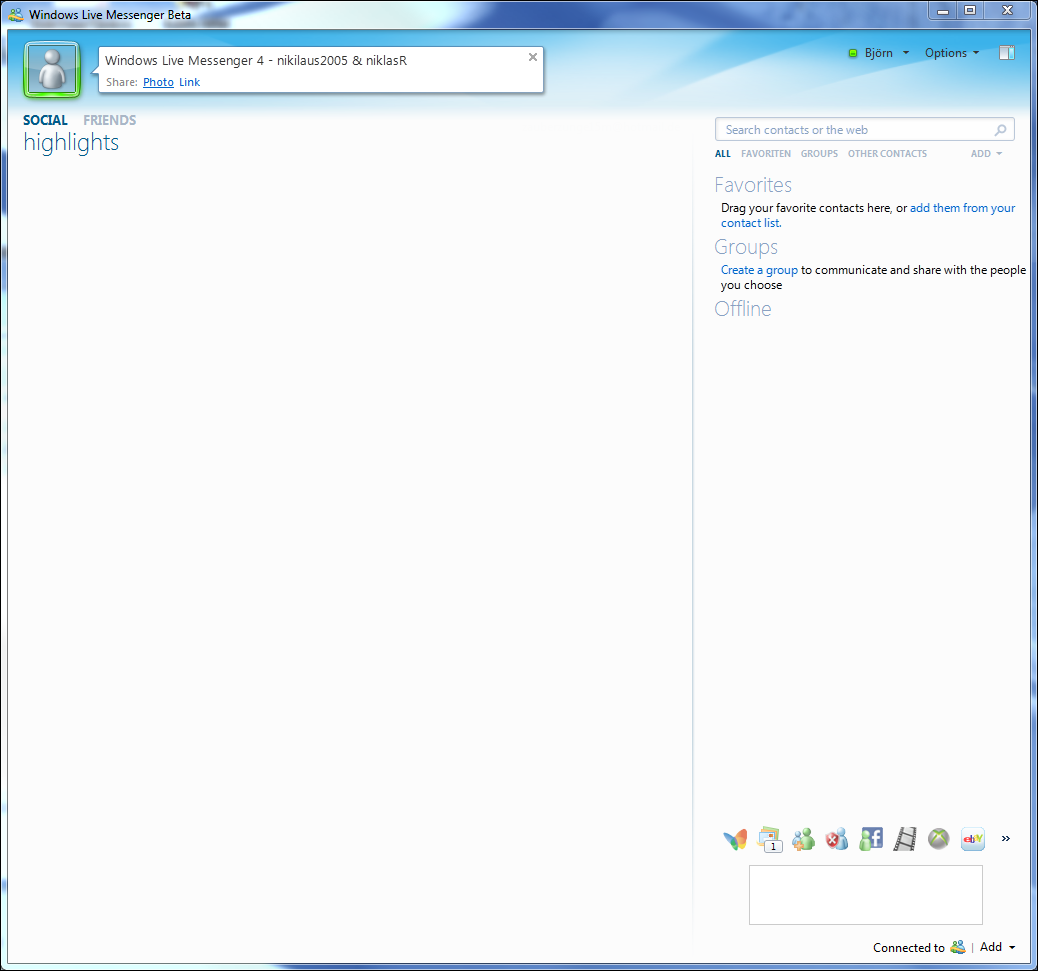This screenshot has width=1038, height=971.
Task: Expand the ADD contacts dropdown
Action: [986, 154]
